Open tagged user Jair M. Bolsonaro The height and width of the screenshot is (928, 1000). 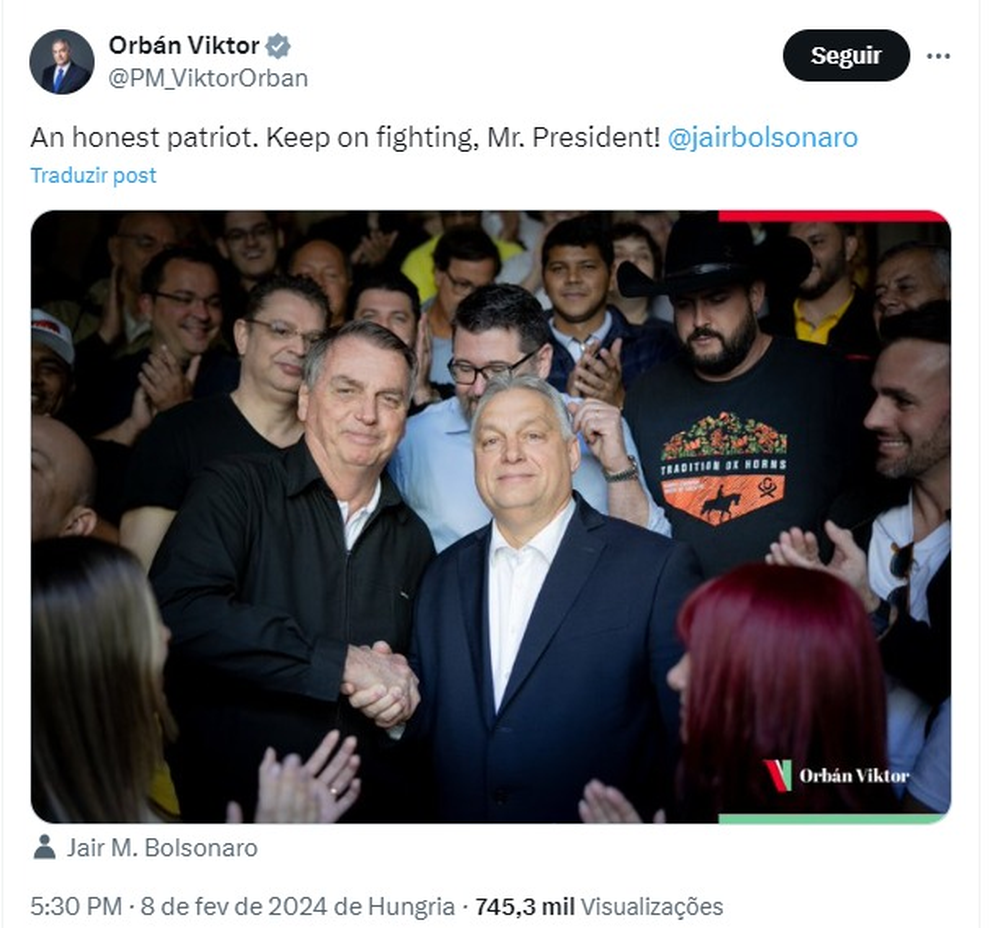click(x=162, y=848)
